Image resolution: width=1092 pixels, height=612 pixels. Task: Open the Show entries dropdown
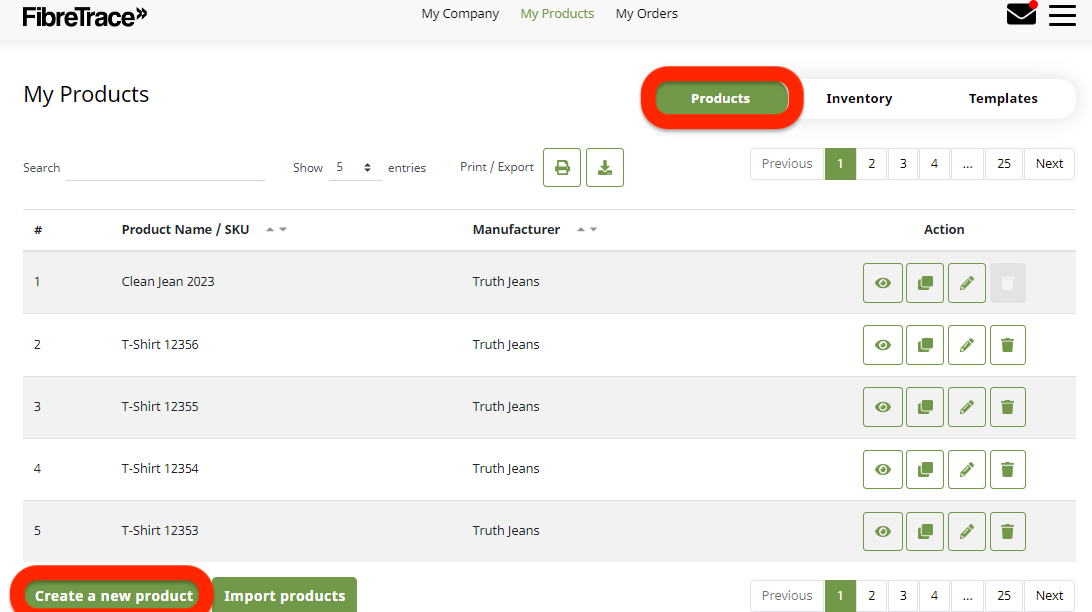(354, 168)
